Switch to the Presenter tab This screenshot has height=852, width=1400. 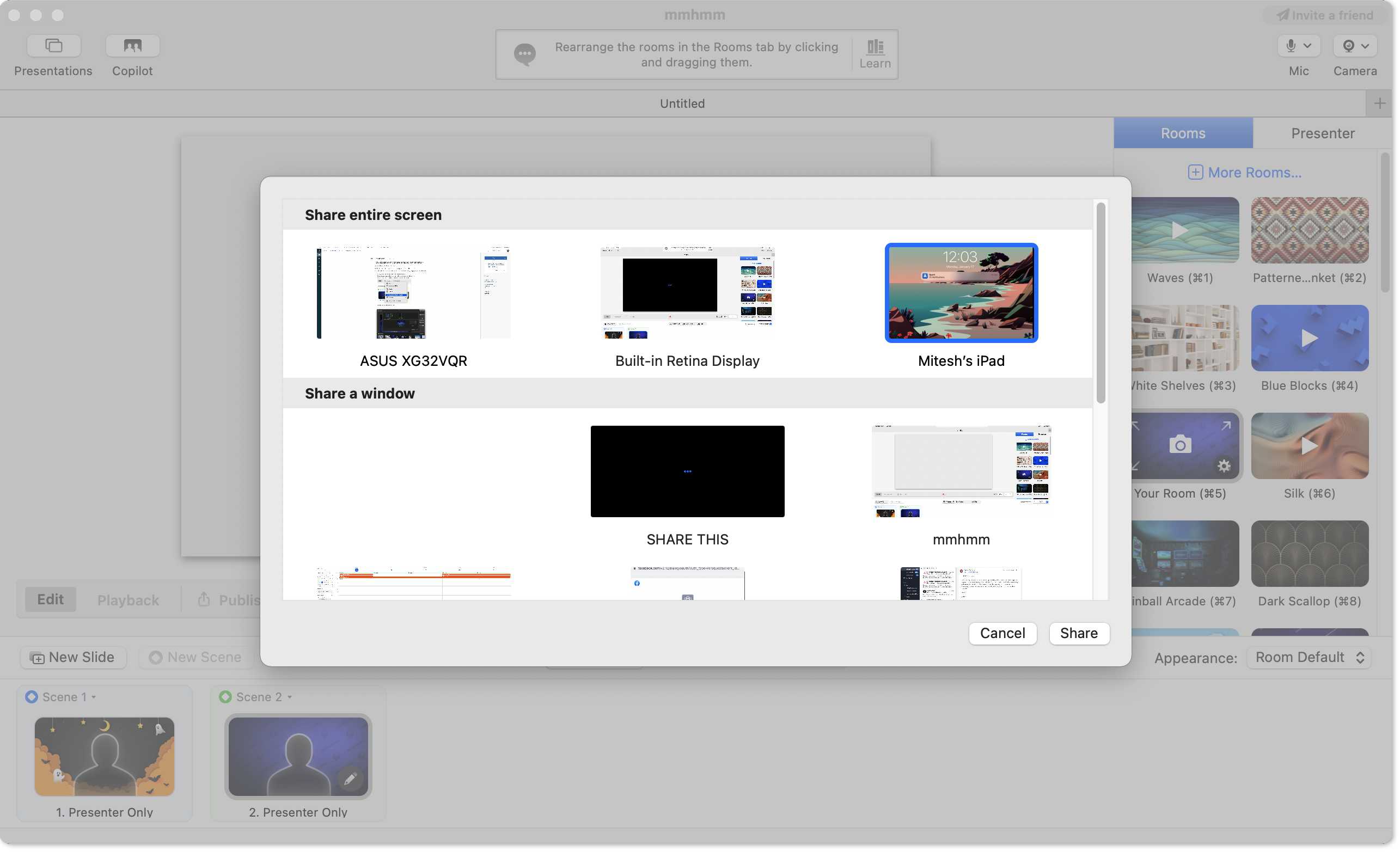click(x=1323, y=133)
